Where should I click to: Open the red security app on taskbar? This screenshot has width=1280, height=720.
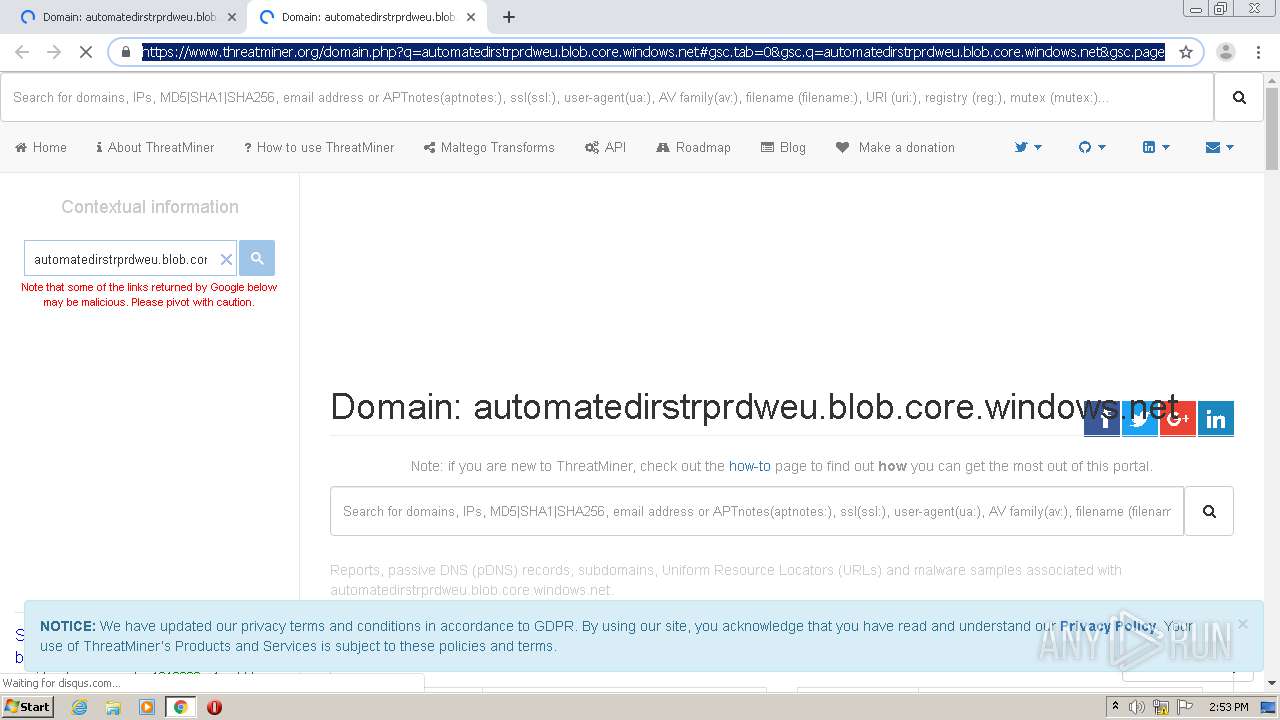click(x=214, y=707)
